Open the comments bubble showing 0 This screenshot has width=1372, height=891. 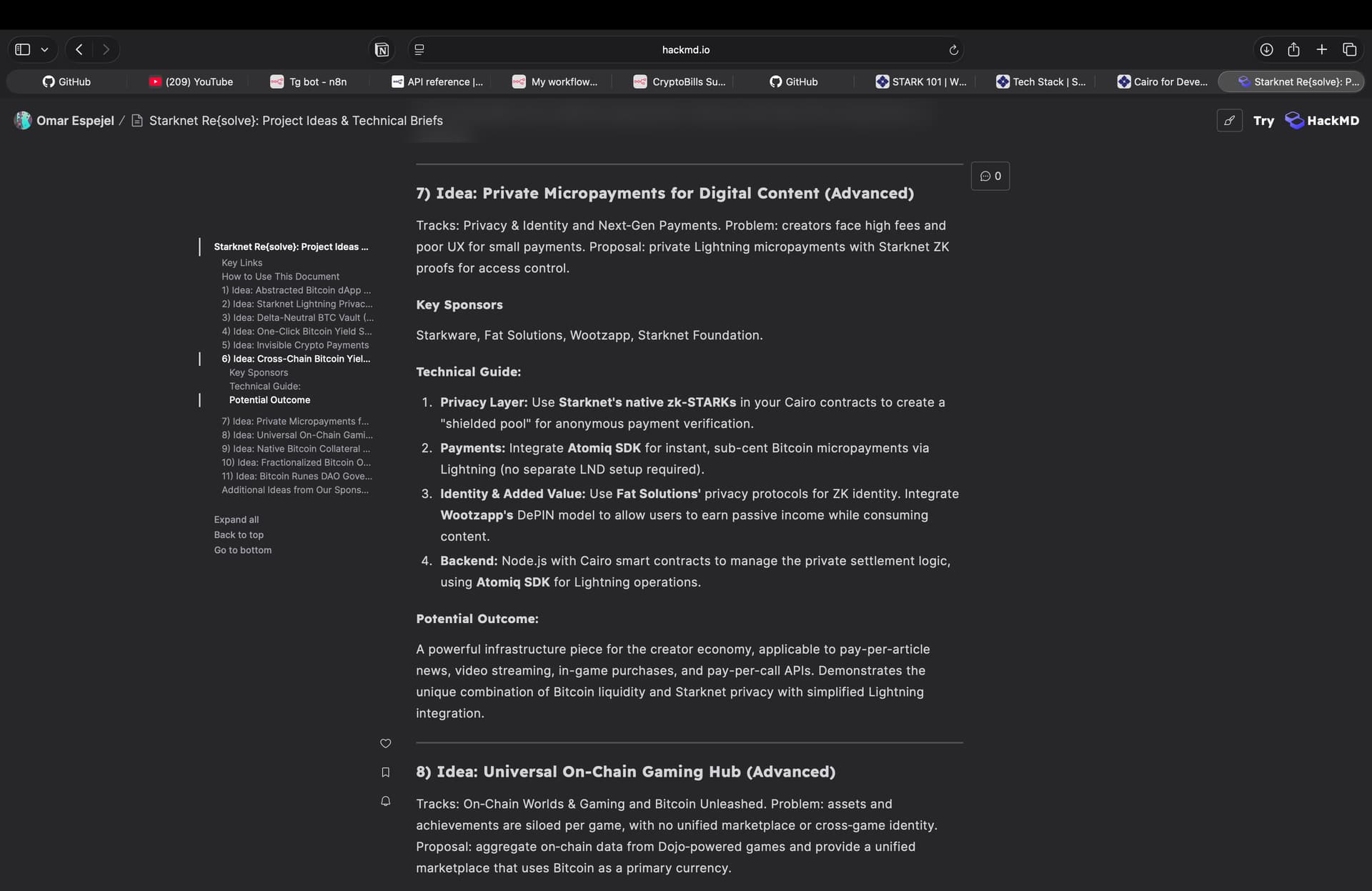click(x=990, y=176)
